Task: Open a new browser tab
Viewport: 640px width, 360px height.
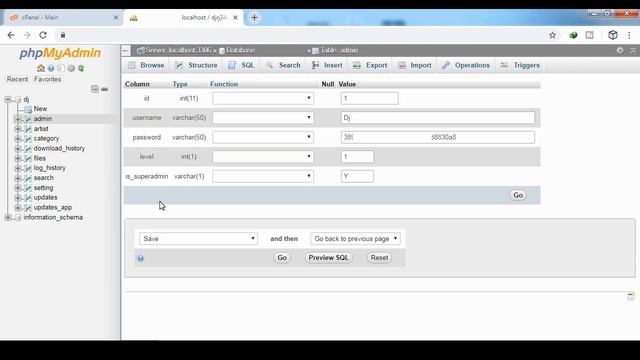Action: [254, 18]
